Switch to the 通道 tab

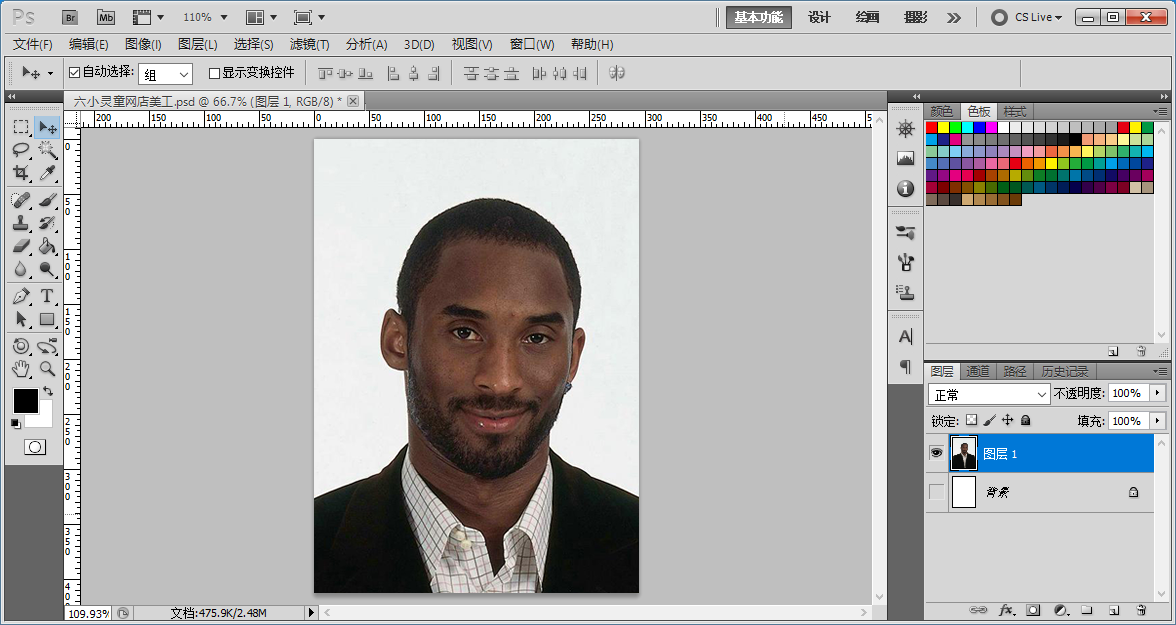tap(978, 371)
